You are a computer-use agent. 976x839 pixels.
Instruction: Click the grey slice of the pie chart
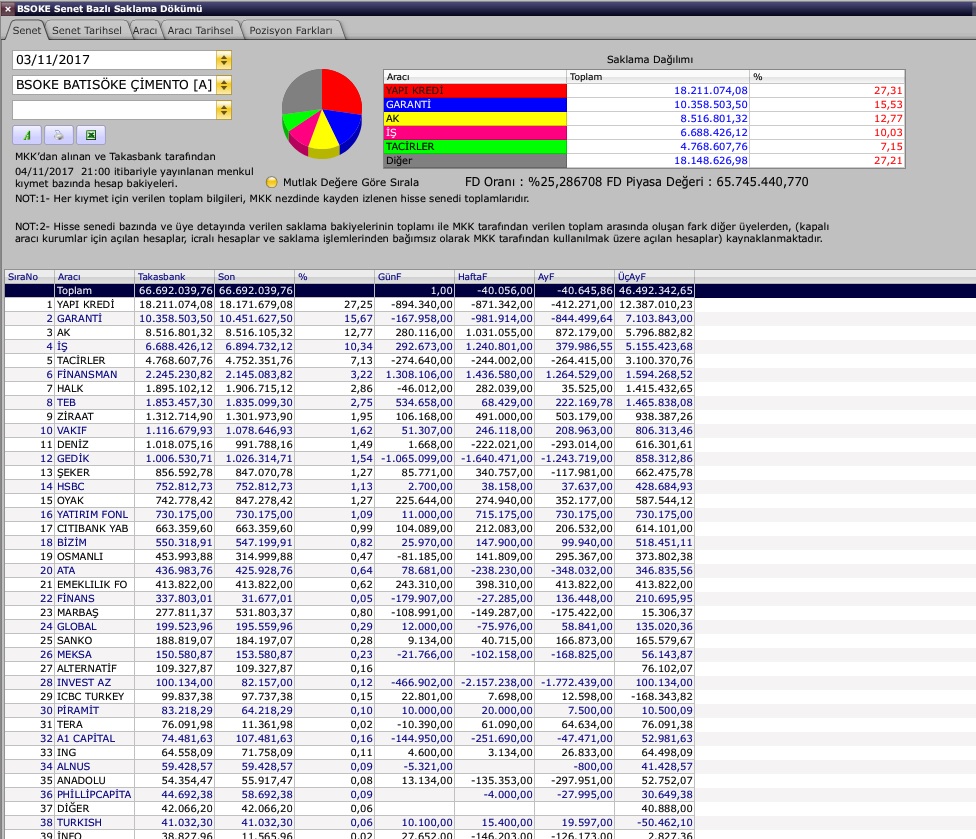[x=302, y=91]
